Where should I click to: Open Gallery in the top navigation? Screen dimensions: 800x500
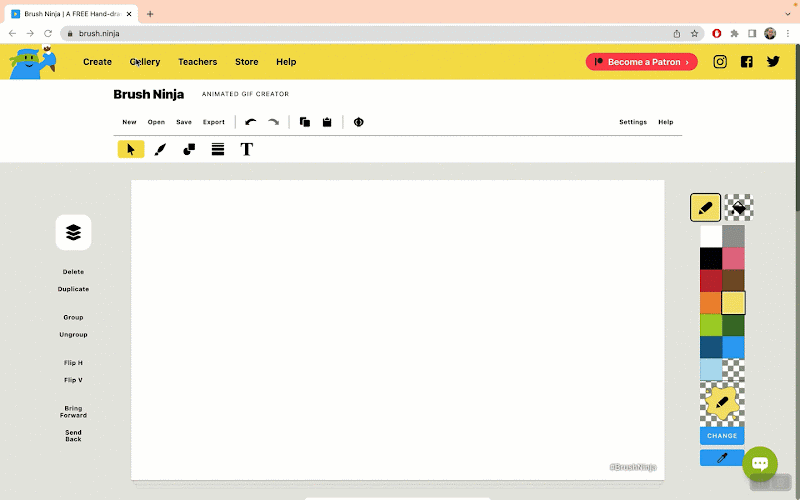[x=145, y=62]
